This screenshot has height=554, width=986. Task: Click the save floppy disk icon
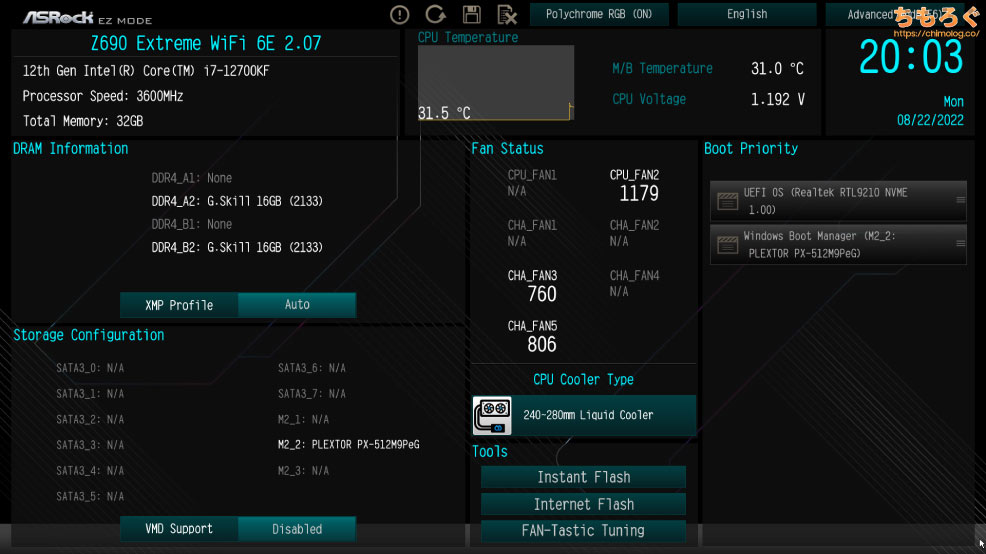[472, 14]
